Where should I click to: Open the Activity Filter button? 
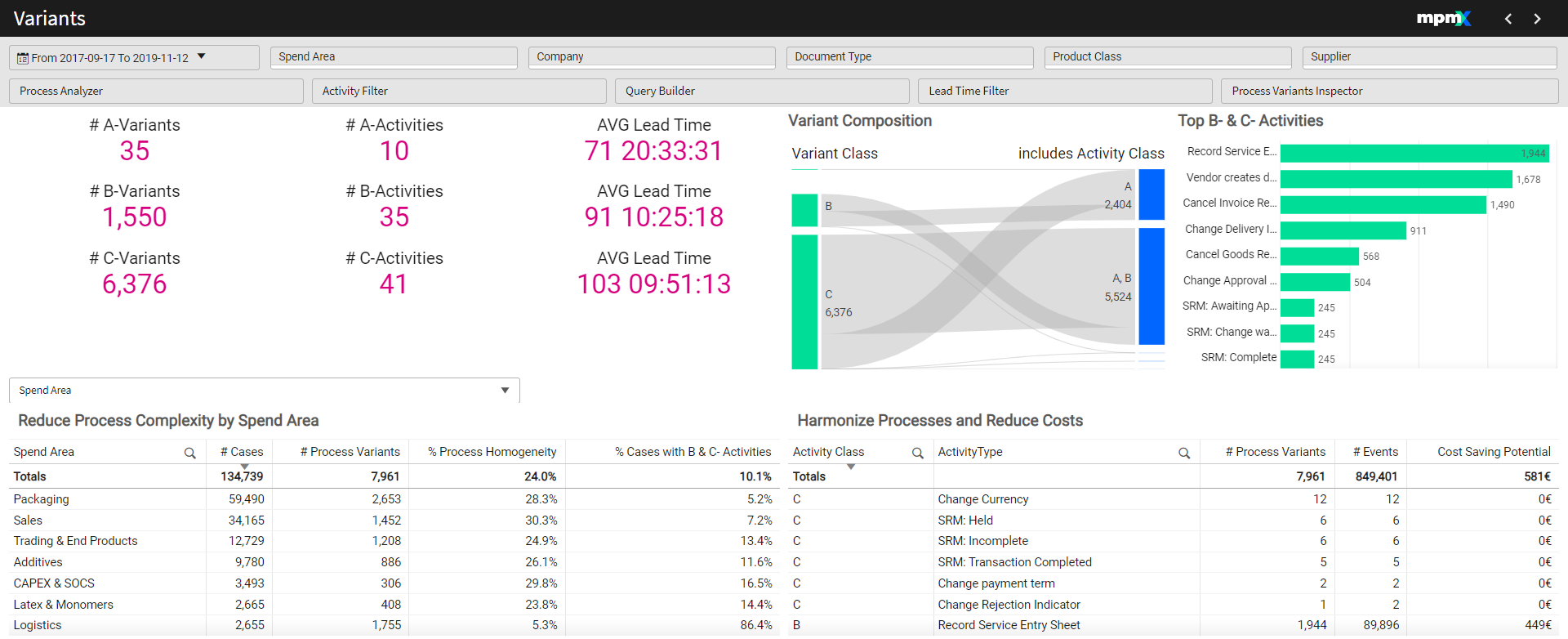point(459,91)
